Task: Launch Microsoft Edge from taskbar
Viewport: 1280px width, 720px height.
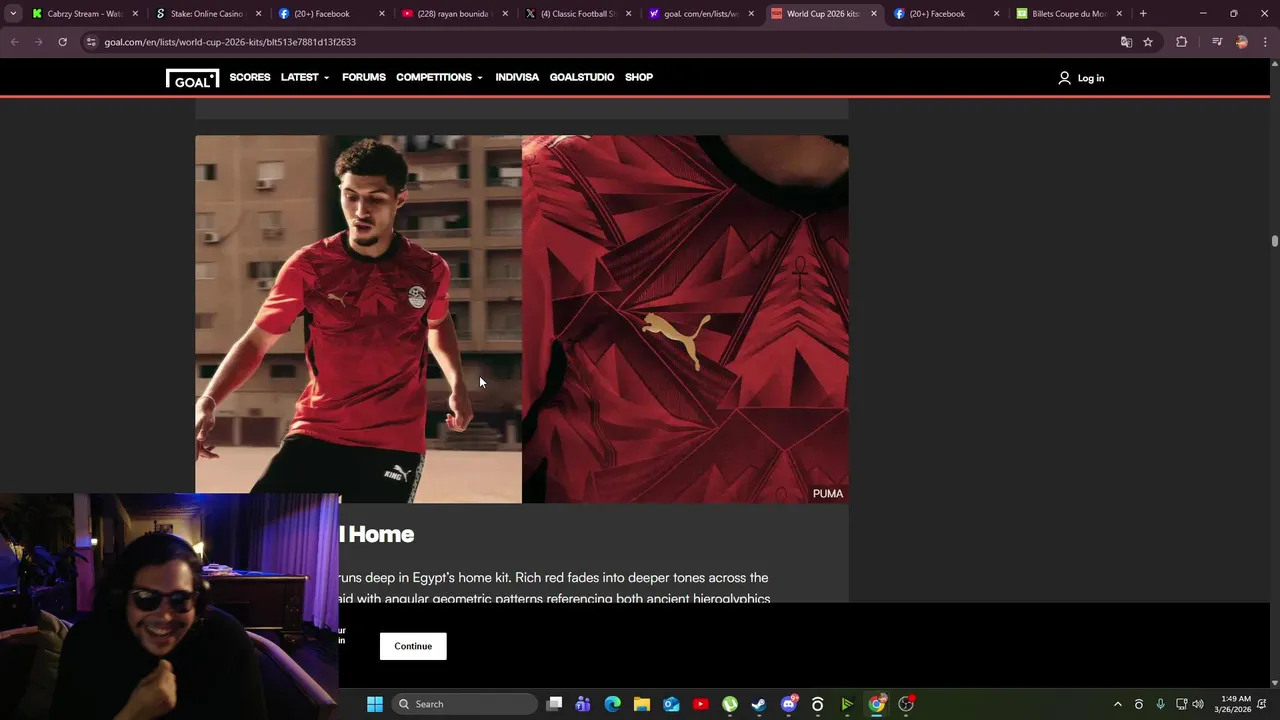Action: point(612,704)
